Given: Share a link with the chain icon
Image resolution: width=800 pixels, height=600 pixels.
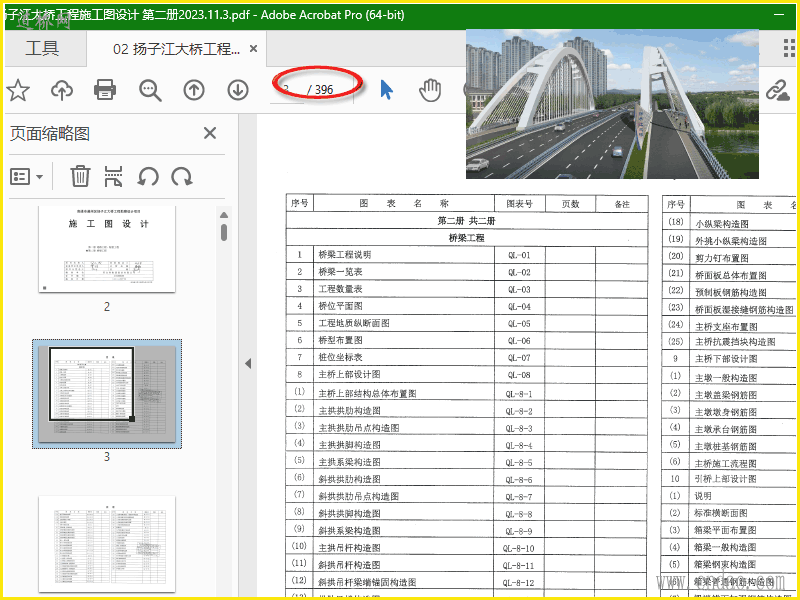Looking at the screenshot, I should 778,91.
